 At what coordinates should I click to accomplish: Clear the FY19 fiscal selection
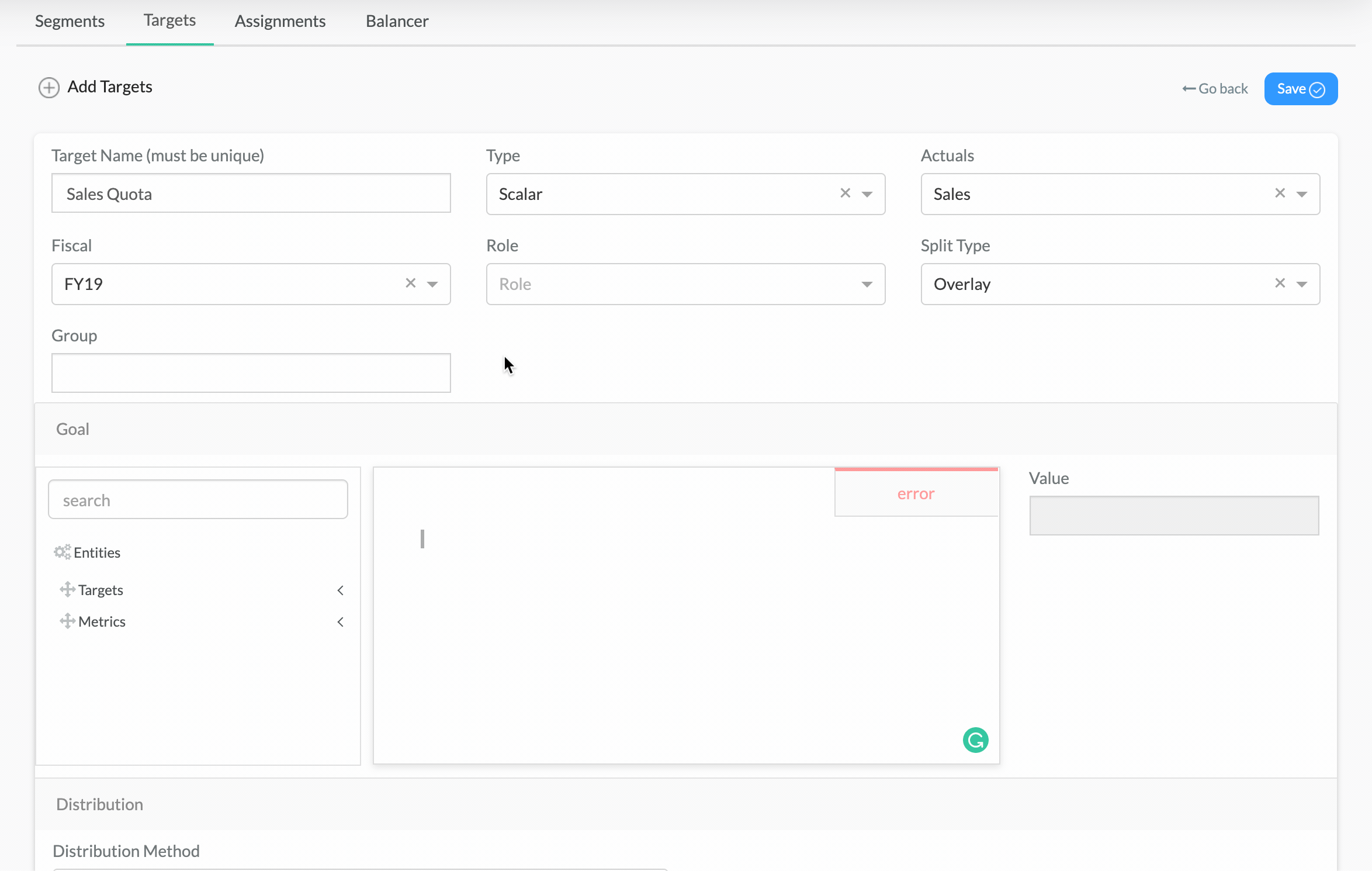tap(410, 284)
